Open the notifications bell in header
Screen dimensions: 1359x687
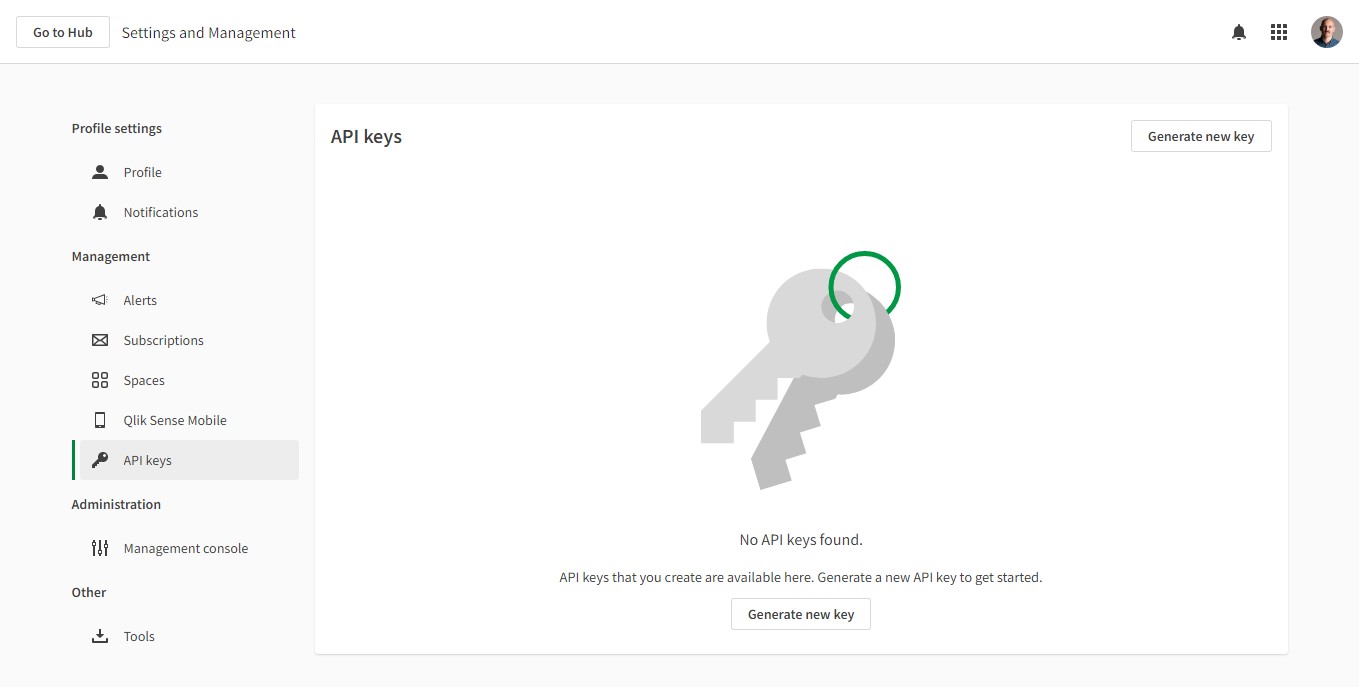pos(1239,32)
